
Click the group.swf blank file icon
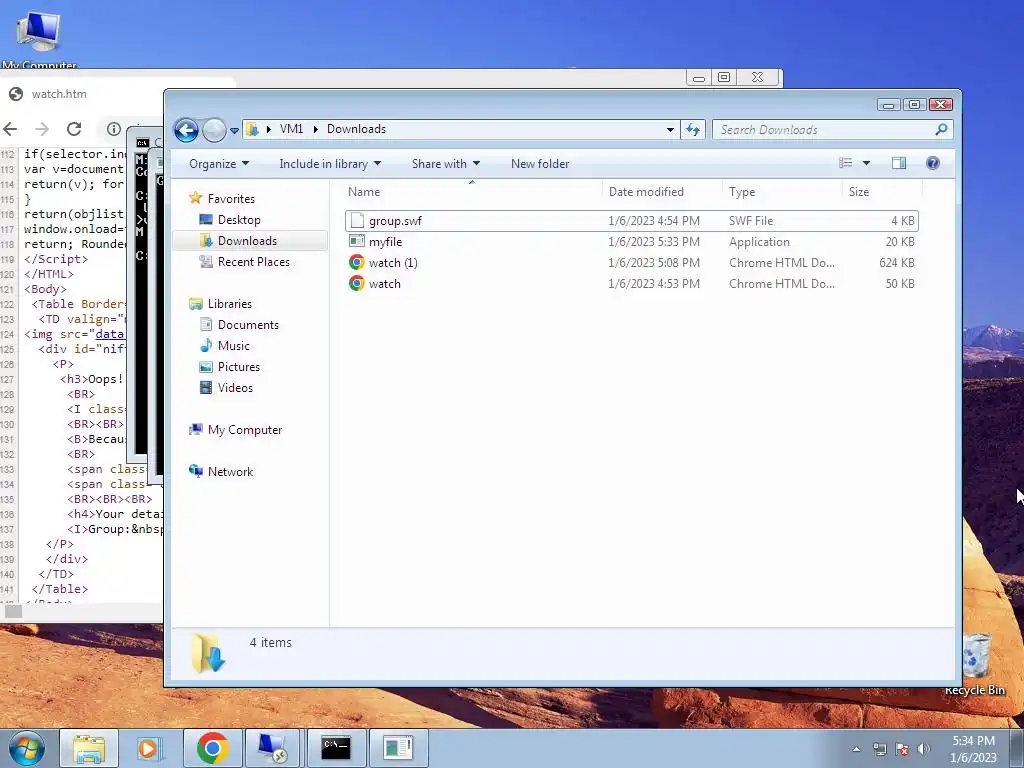coord(357,220)
